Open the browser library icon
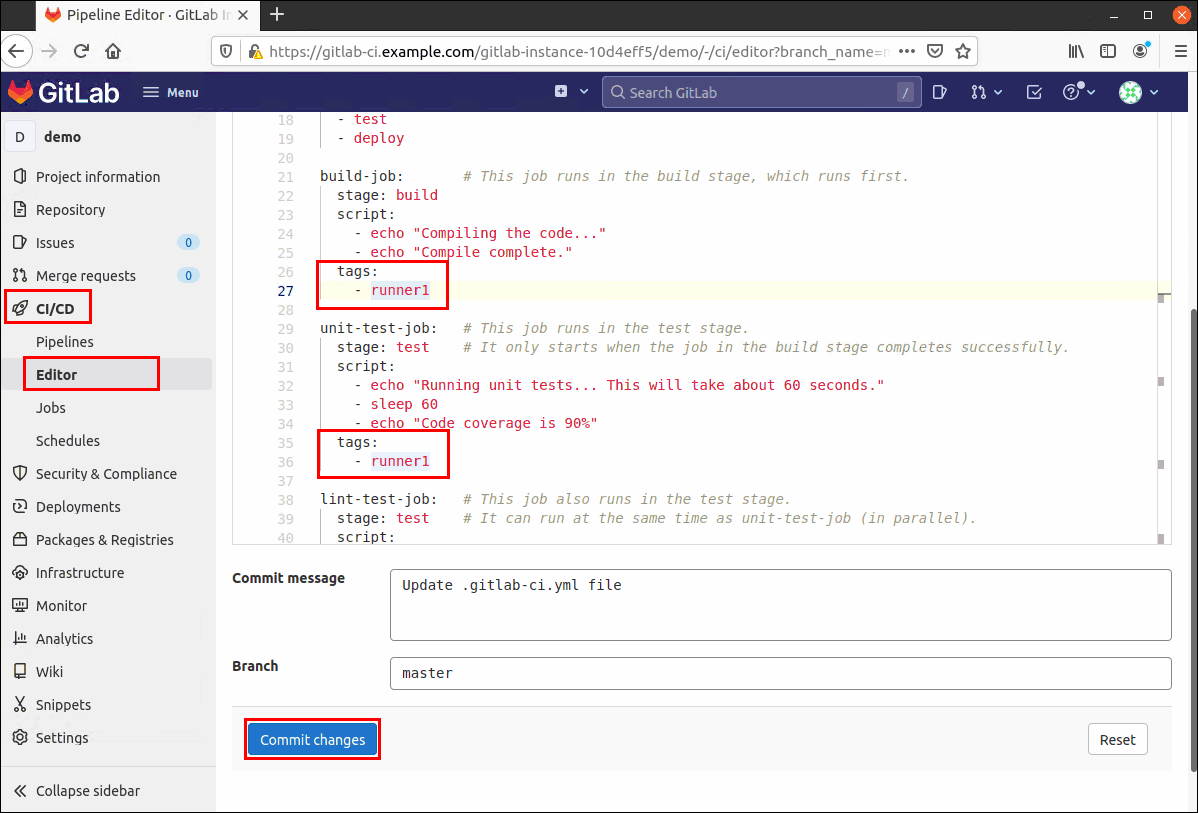The width and height of the screenshot is (1198, 813). tap(1077, 51)
